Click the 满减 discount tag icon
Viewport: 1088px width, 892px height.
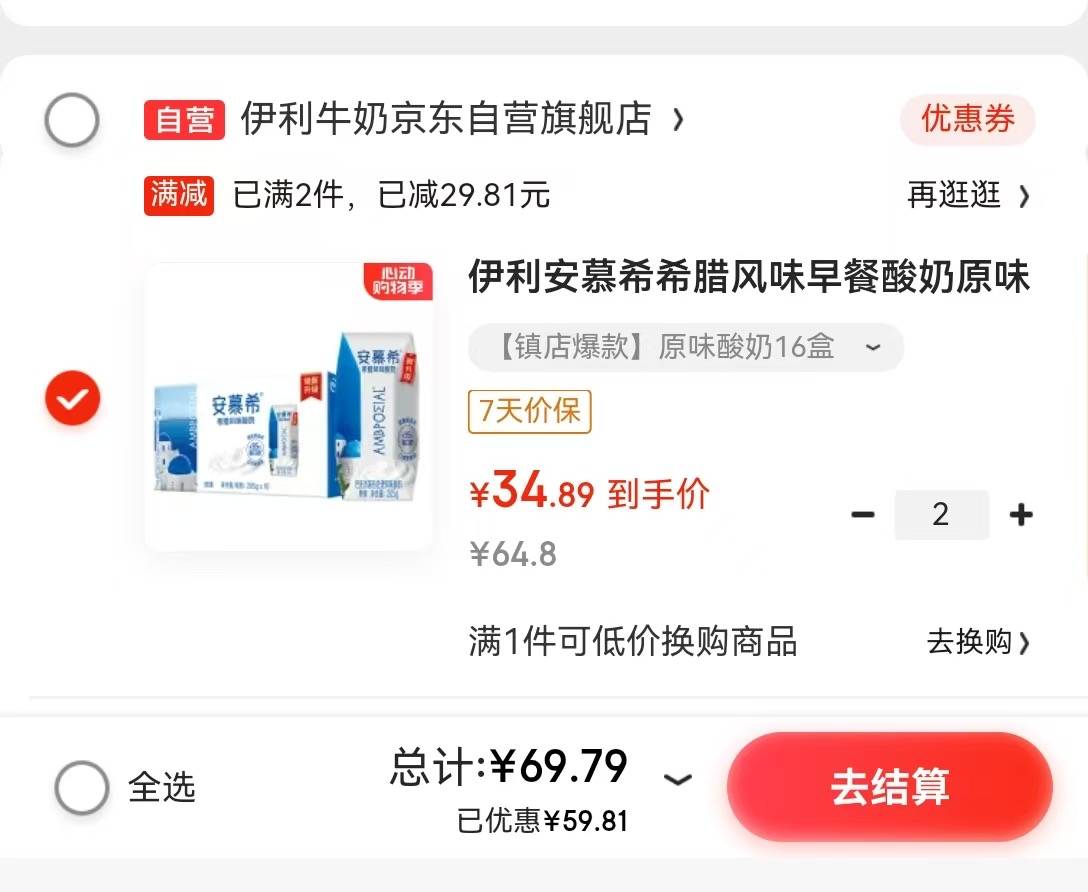pyautogui.click(x=179, y=195)
